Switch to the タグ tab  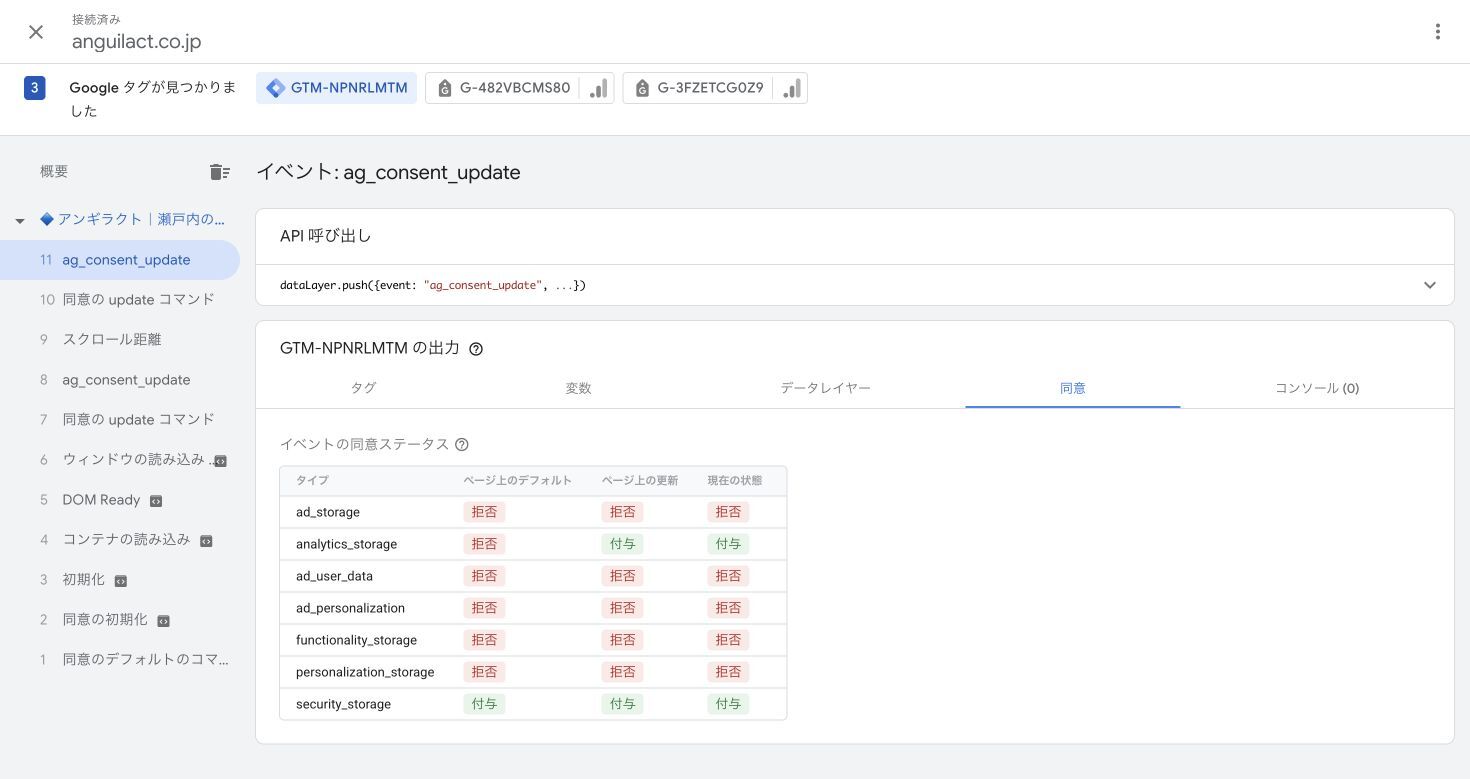pos(363,388)
